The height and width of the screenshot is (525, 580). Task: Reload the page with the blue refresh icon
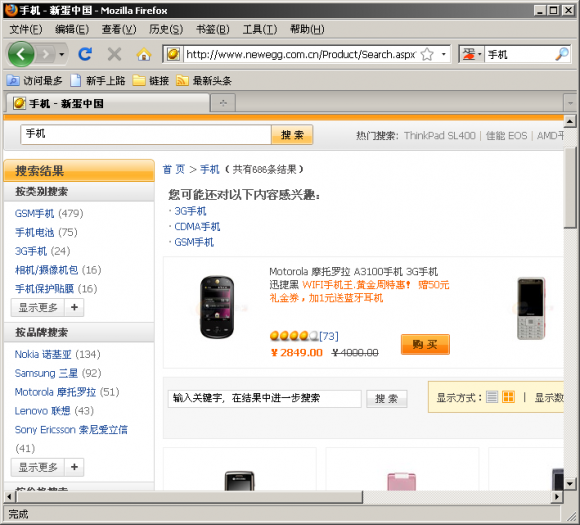tap(85, 54)
